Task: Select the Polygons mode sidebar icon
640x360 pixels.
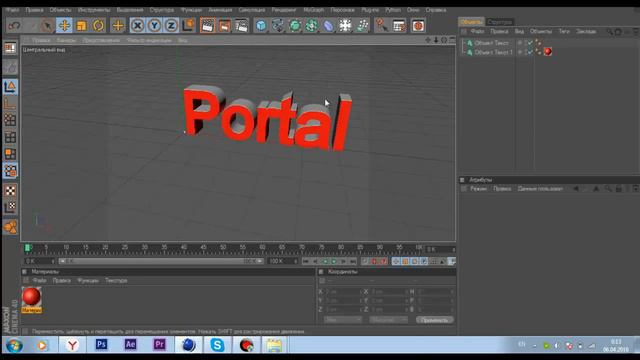Action: [10, 154]
